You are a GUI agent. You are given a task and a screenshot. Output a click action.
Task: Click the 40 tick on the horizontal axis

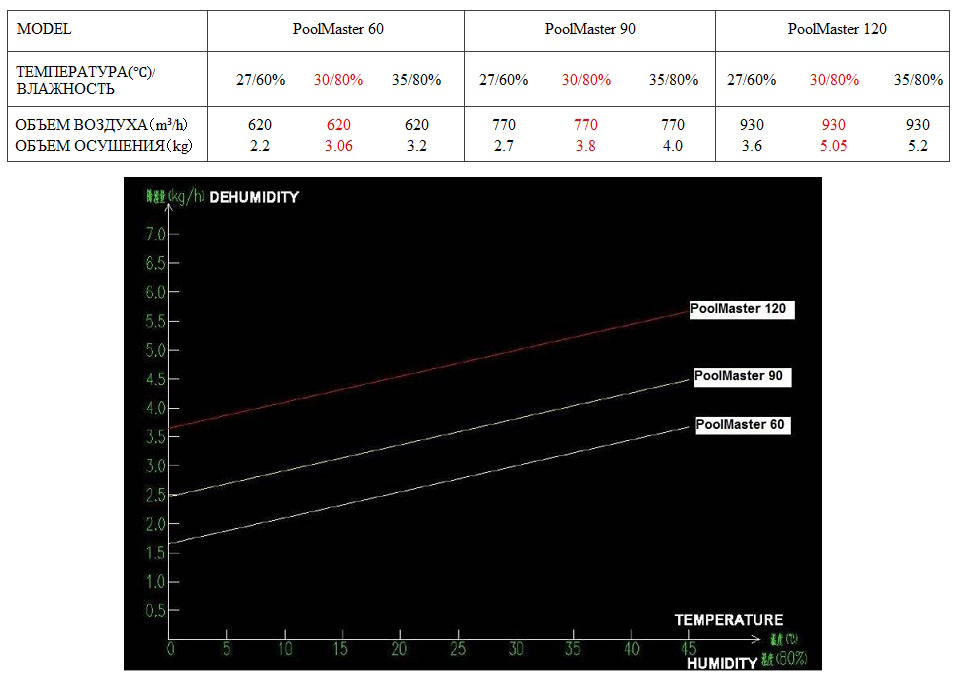[x=631, y=649]
